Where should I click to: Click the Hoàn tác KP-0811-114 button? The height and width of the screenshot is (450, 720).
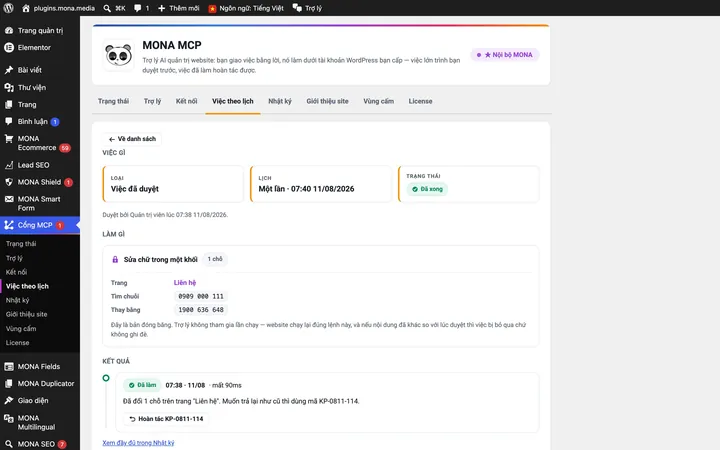[166, 419]
